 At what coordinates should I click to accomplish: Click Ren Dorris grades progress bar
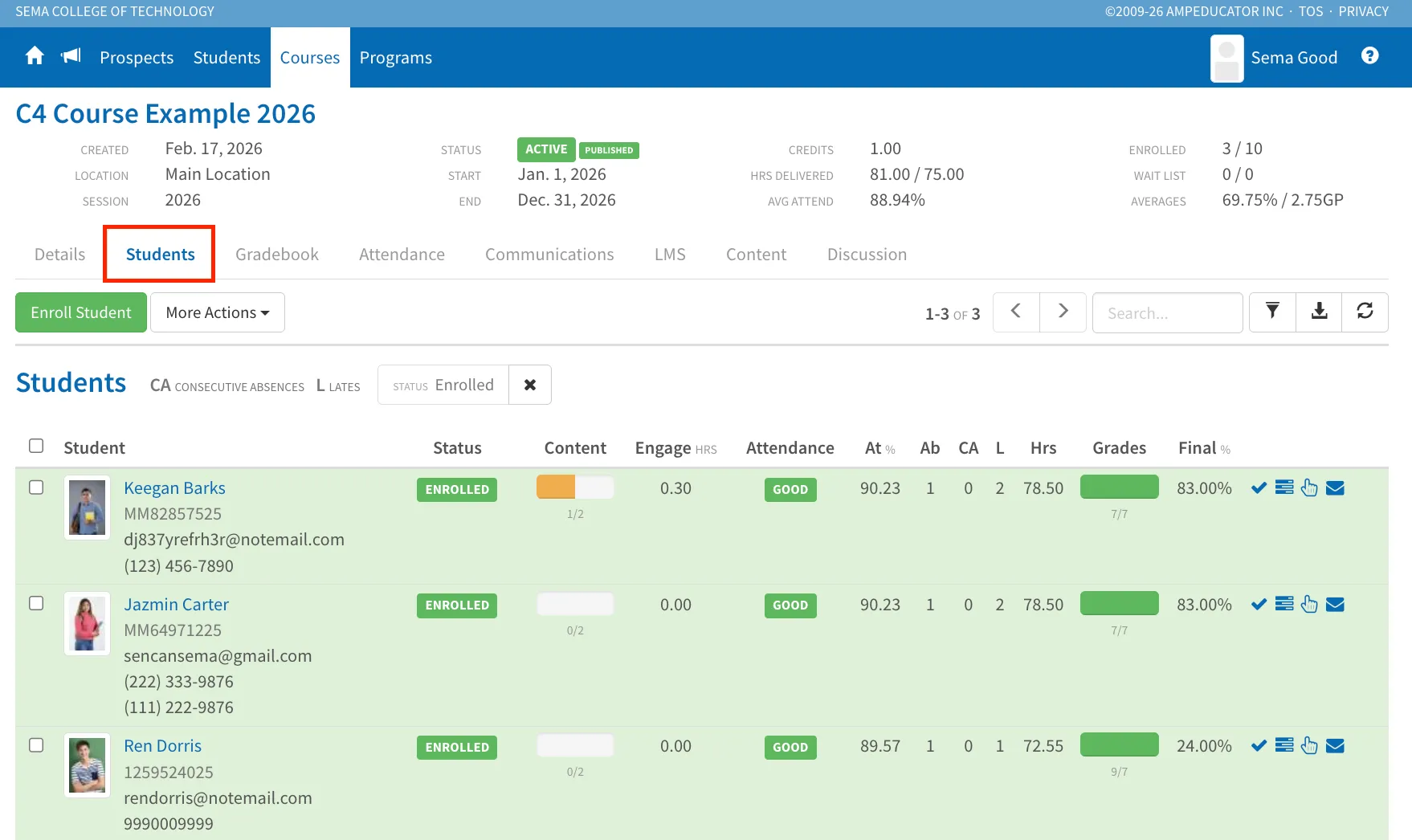pos(1119,745)
